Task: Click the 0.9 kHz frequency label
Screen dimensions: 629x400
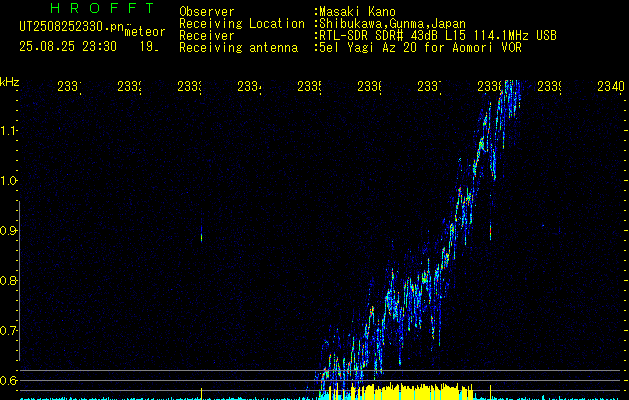Action: point(8,231)
